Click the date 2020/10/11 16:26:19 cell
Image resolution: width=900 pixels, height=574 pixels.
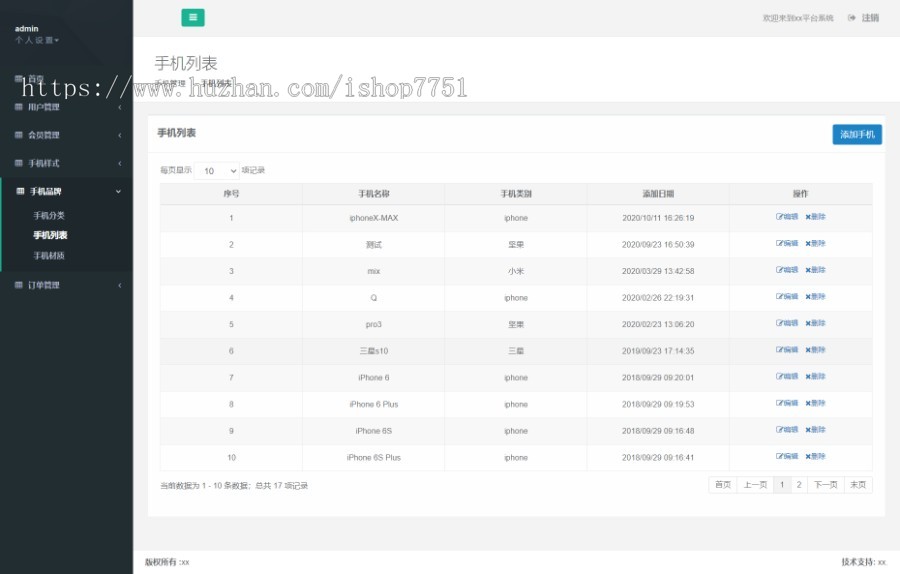pos(658,218)
